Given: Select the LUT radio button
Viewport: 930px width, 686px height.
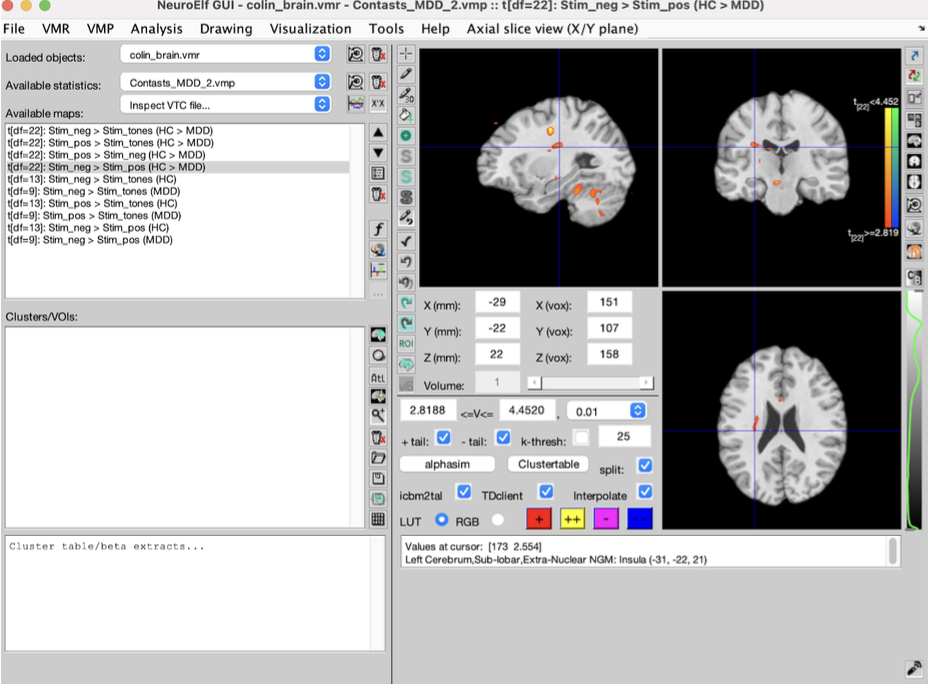Looking at the screenshot, I should [x=441, y=519].
